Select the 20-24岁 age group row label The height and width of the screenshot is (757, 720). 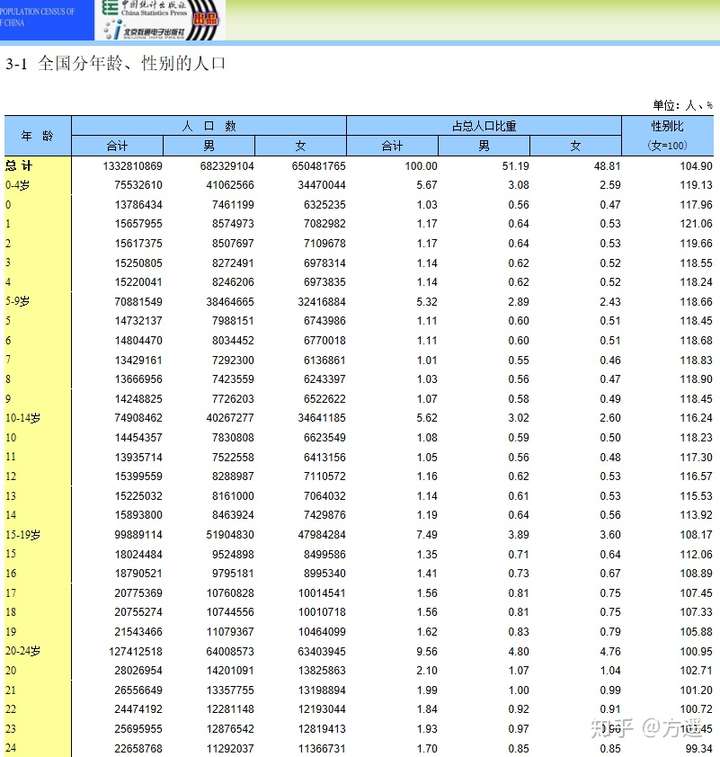pyautogui.click(x=23, y=651)
